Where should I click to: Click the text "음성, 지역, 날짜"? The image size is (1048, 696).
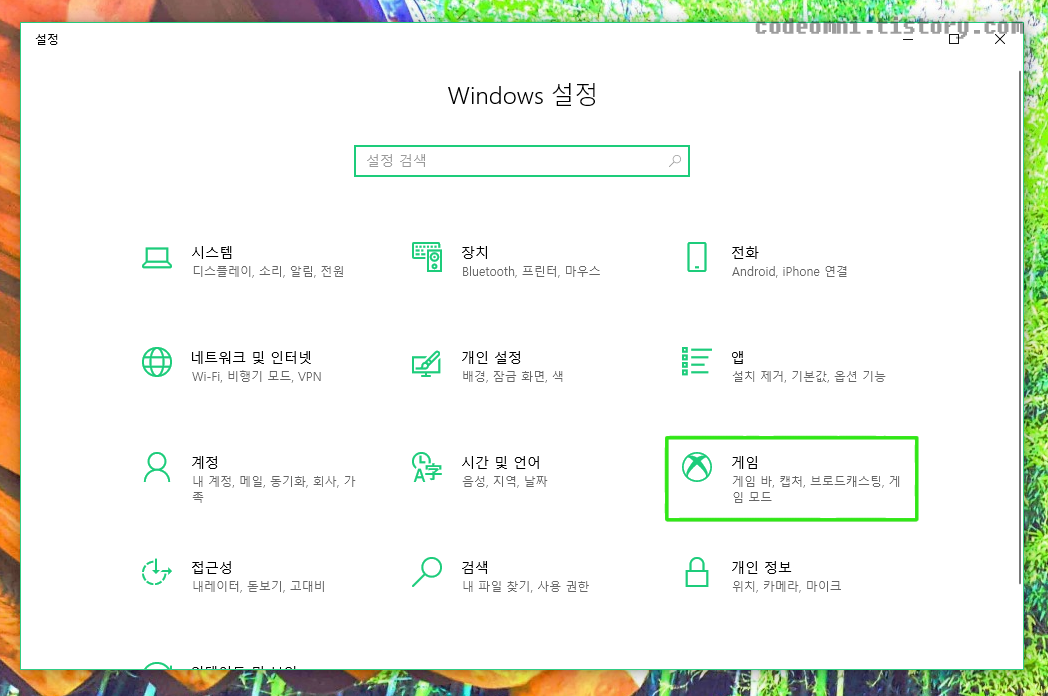coord(505,481)
